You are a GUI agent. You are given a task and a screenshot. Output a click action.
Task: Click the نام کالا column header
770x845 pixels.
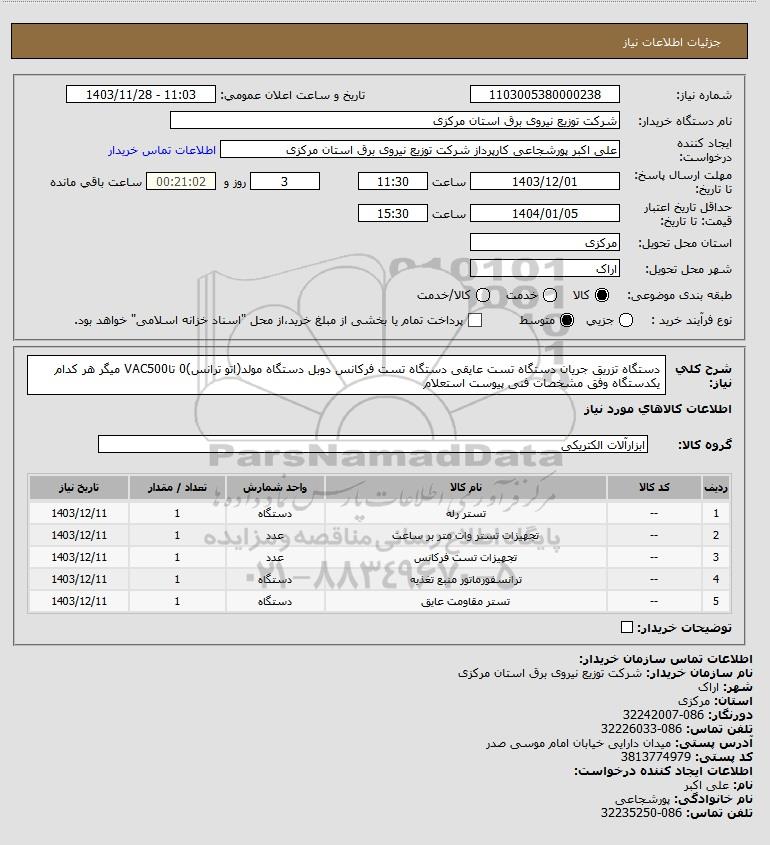click(466, 487)
